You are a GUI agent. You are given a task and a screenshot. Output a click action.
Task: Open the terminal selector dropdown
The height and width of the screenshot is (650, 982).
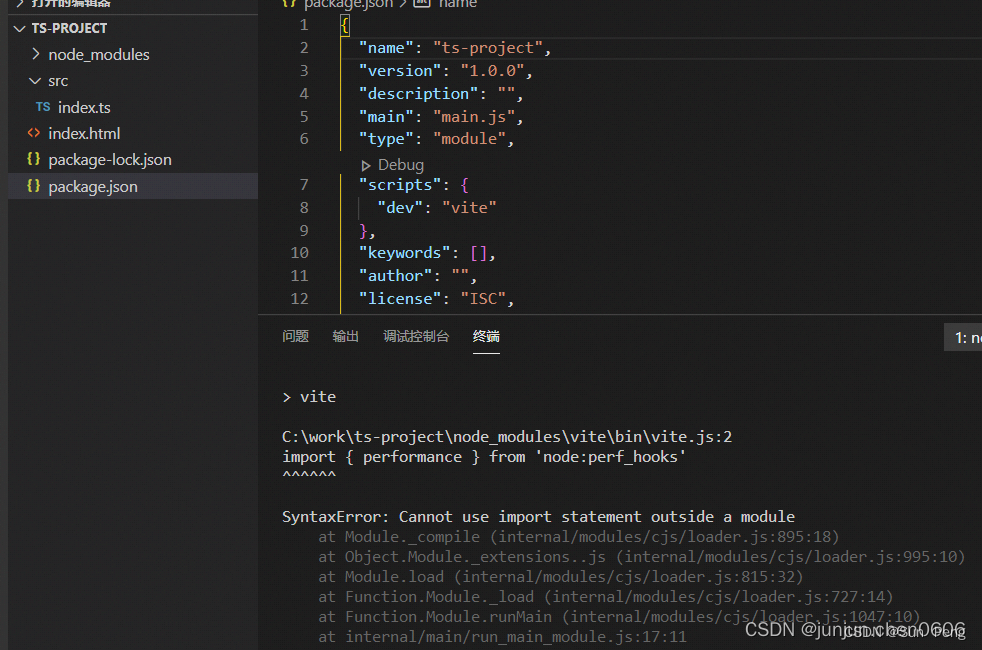coord(963,338)
